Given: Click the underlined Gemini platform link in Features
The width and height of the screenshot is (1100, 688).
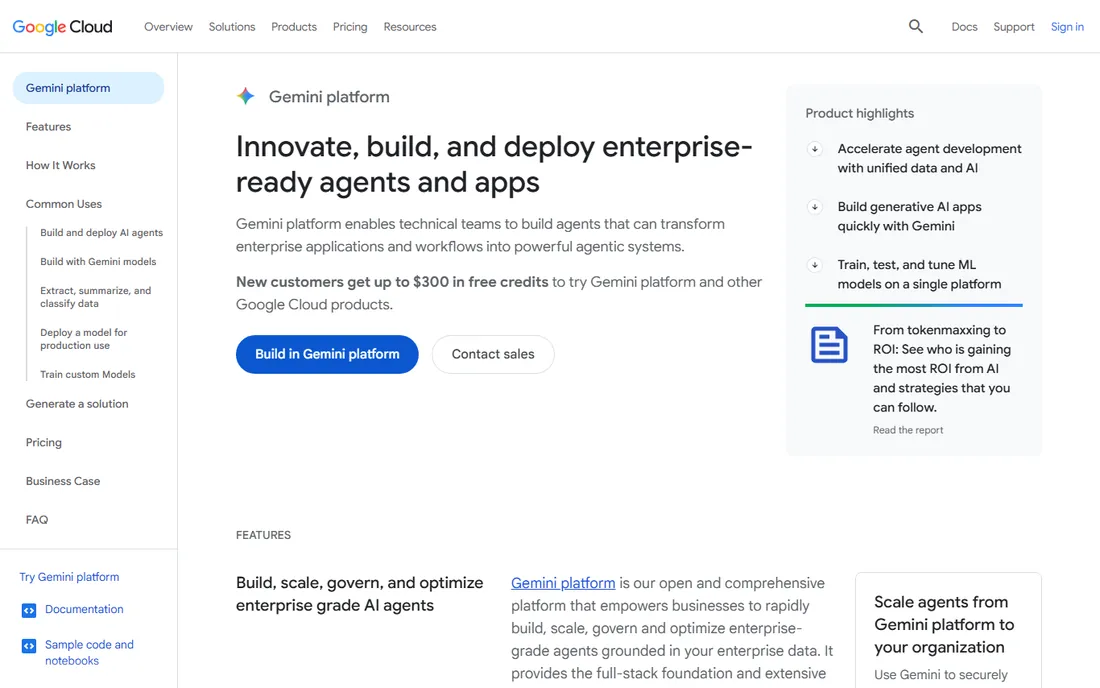Looking at the screenshot, I should coord(563,583).
